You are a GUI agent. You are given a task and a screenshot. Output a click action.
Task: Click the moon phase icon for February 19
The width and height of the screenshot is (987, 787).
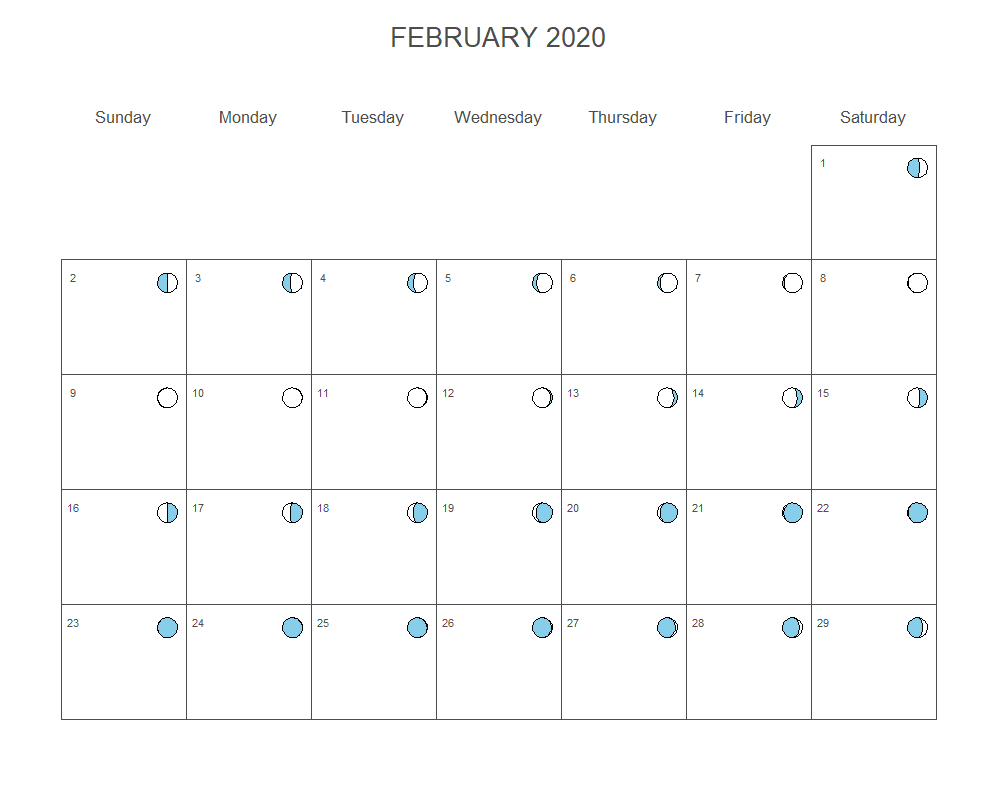tap(542, 512)
